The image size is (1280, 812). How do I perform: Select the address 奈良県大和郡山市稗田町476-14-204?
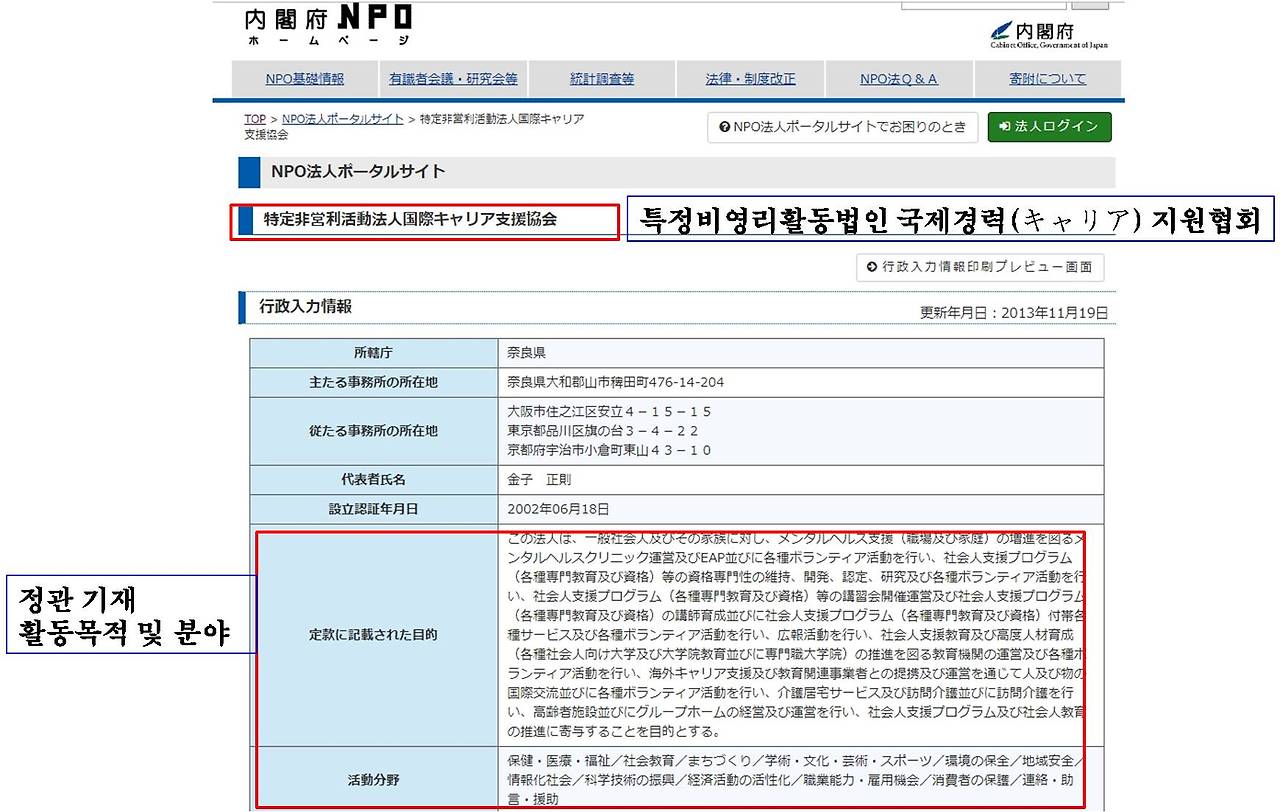pyautogui.click(x=616, y=383)
